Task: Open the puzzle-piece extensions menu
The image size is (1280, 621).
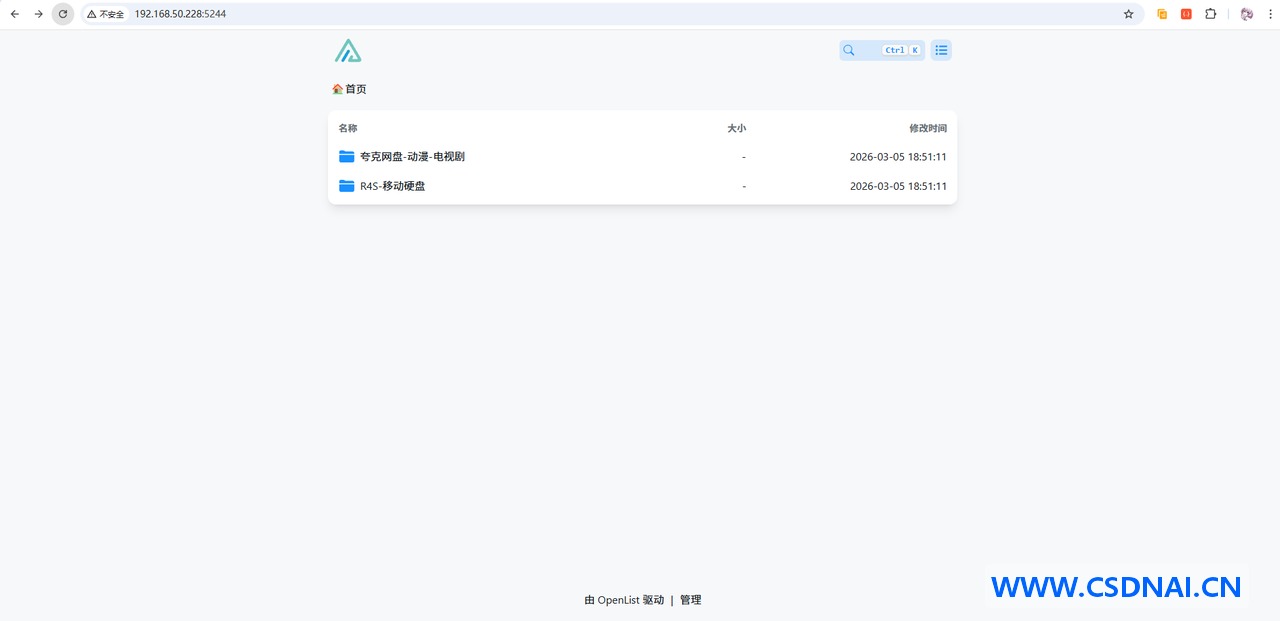Action: tap(1210, 14)
